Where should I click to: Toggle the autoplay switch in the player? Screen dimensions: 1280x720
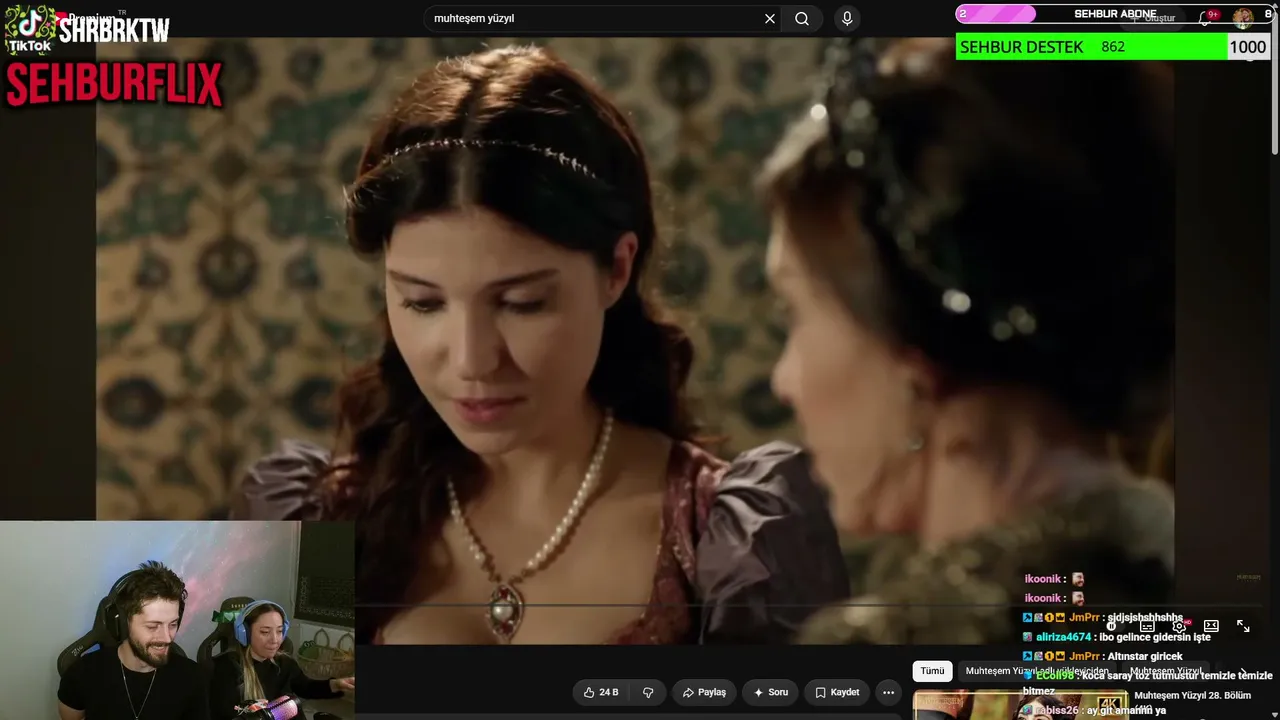click(x=1111, y=626)
